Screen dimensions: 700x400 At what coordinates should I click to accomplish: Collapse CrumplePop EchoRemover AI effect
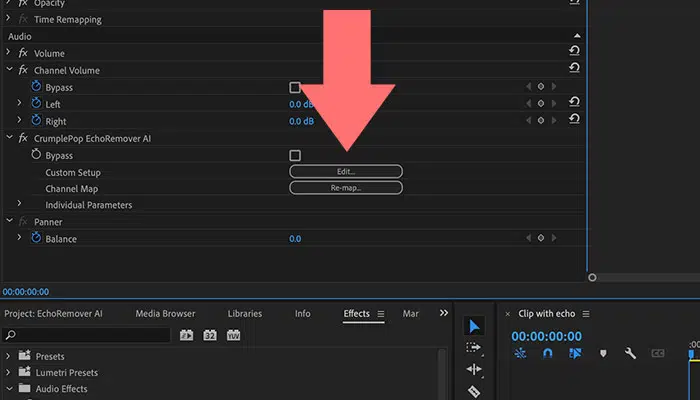(9, 138)
